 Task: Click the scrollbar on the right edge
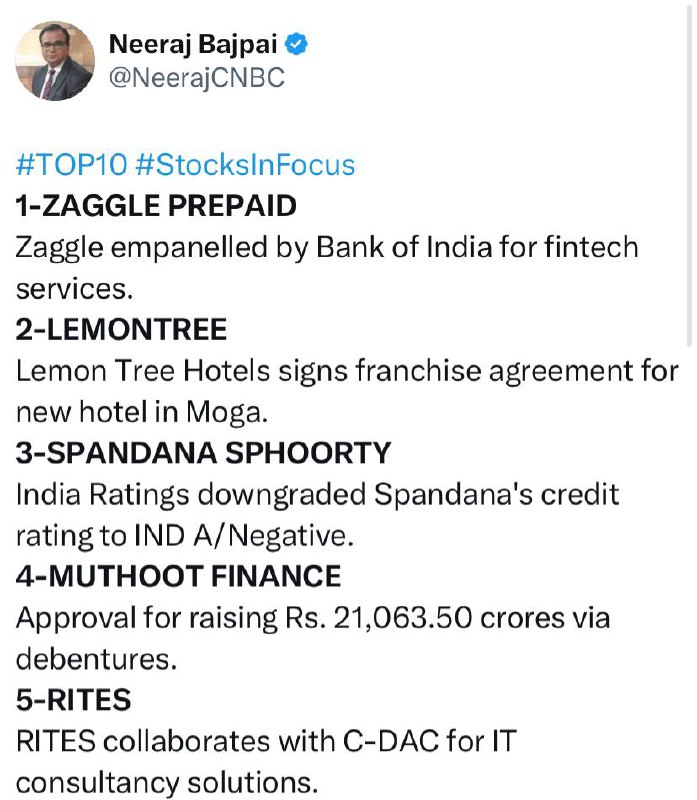pos(689,173)
